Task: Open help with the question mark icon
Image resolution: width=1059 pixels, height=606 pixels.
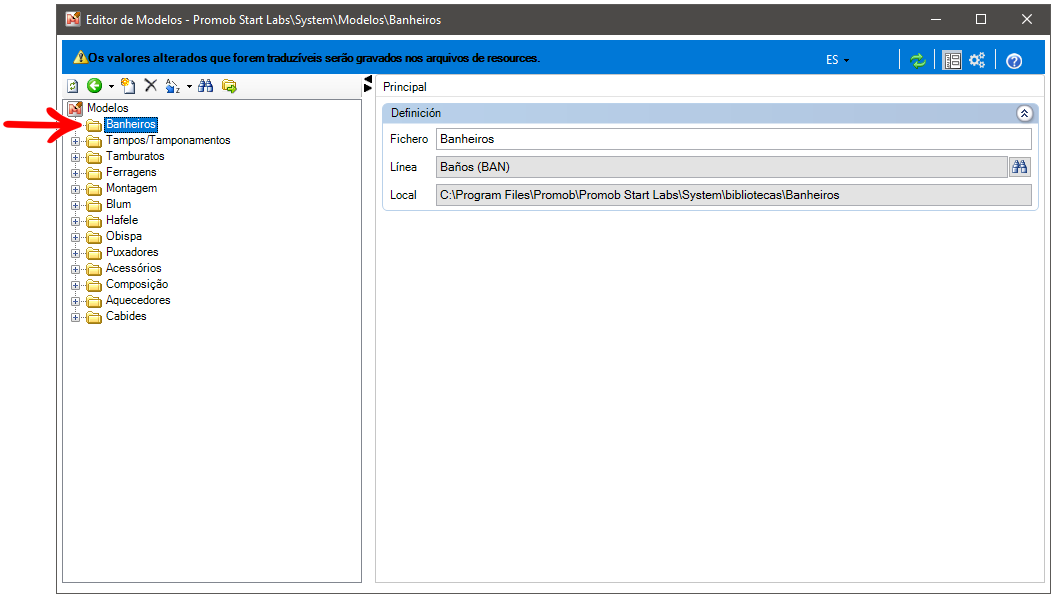Action: click(1014, 61)
